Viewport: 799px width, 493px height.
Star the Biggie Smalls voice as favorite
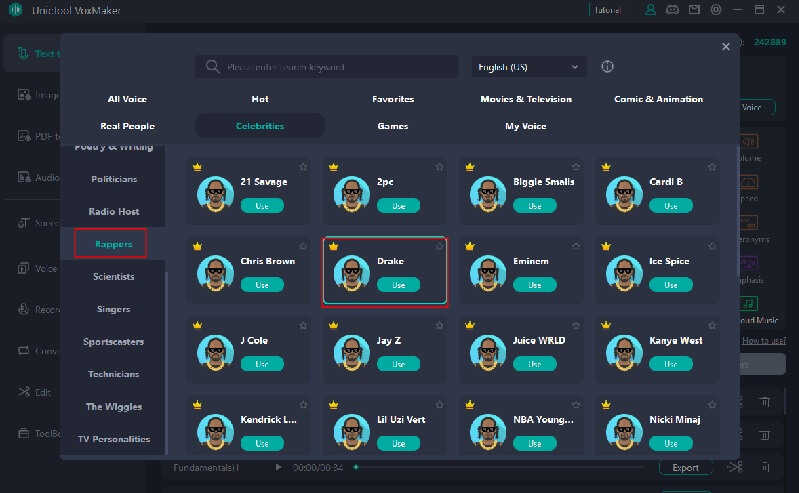(576, 167)
